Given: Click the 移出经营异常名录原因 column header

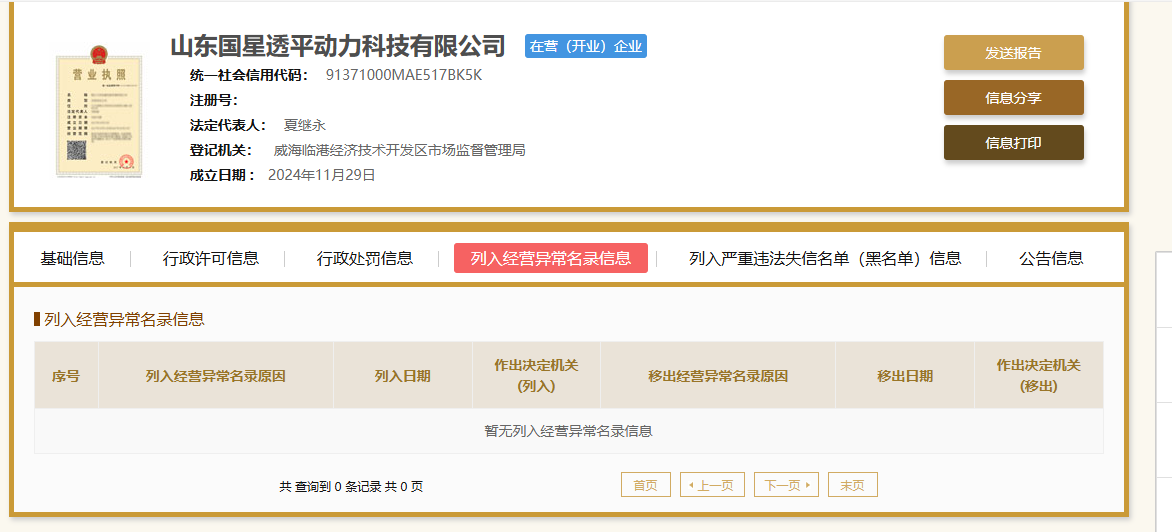Looking at the screenshot, I should pos(718,376).
